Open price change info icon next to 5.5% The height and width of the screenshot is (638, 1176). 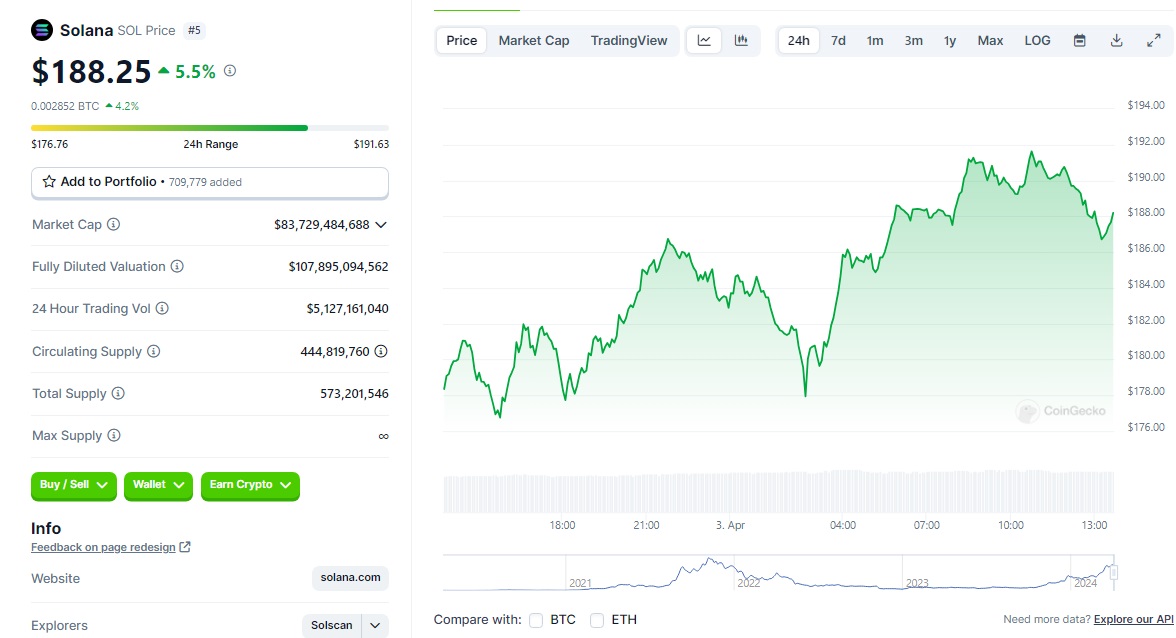230,70
